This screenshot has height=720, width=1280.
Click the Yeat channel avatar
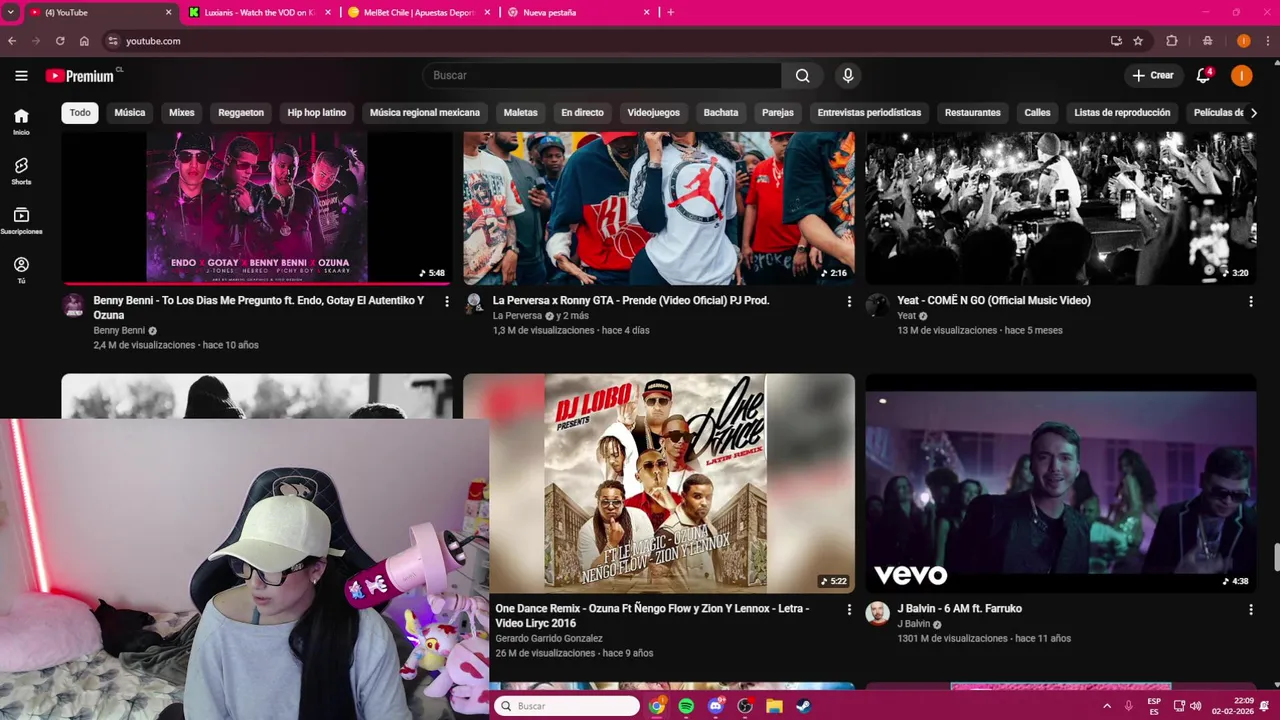tap(877, 305)
